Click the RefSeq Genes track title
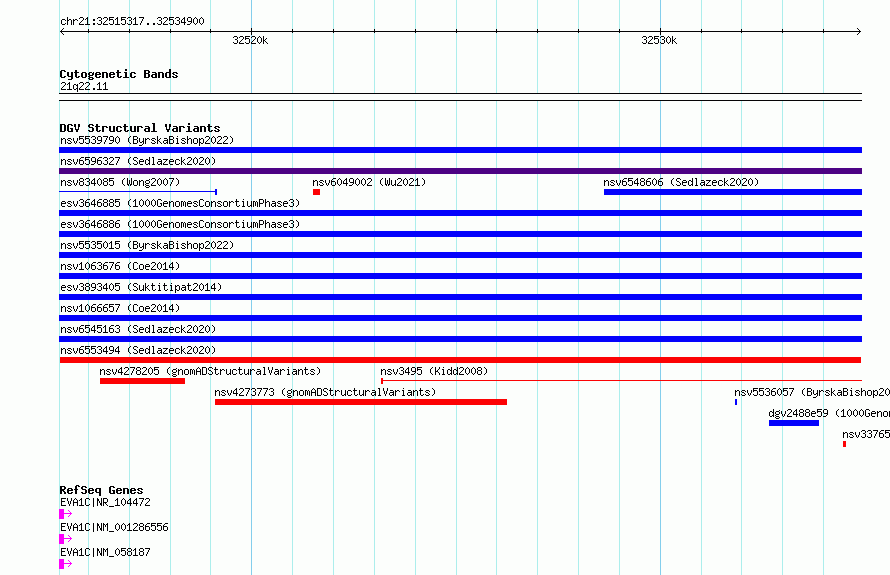 [x=102, y=490]
